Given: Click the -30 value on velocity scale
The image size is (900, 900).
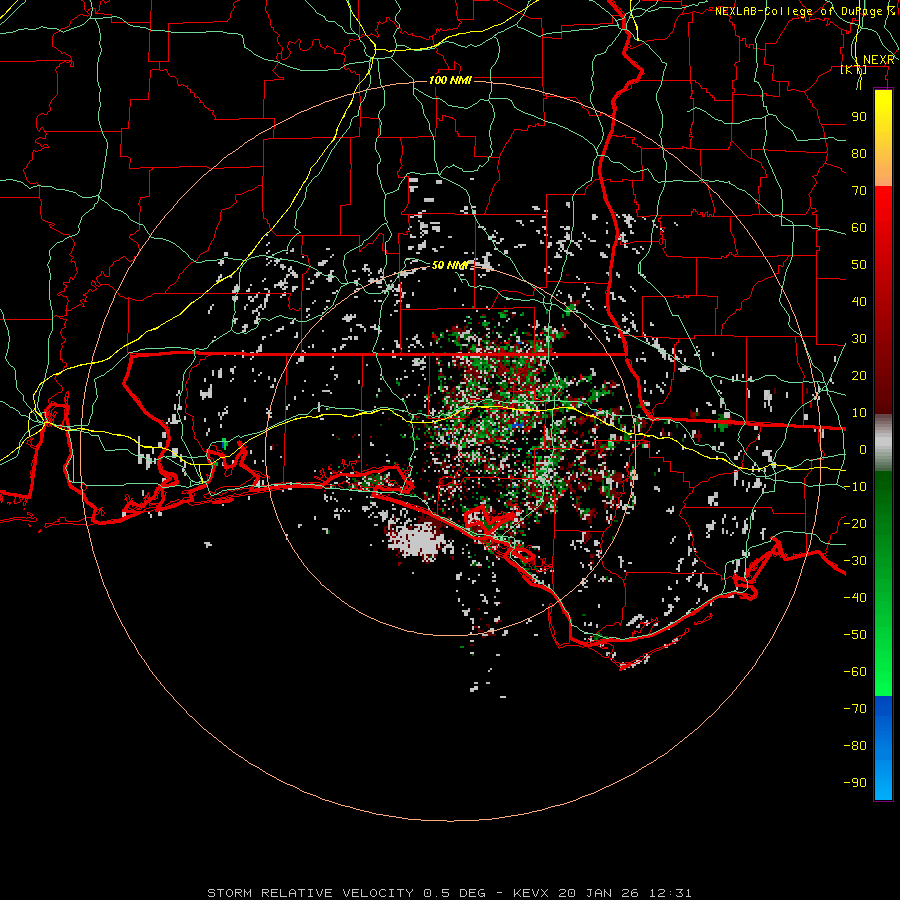Looking at the screenshot, I should (855, 561).
